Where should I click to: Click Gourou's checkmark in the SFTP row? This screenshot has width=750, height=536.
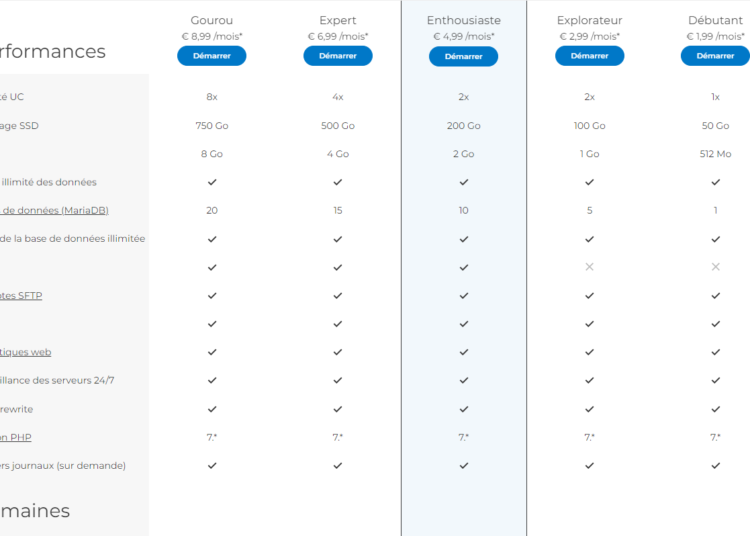tap(212, 296)
